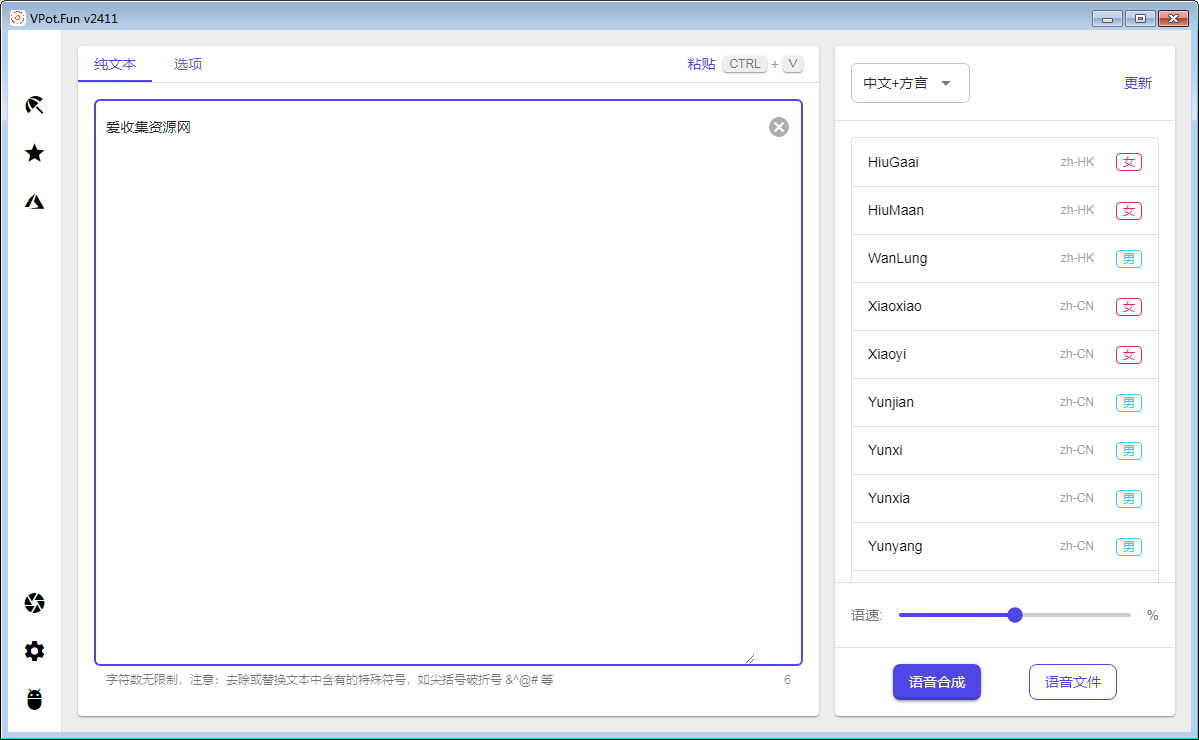Click the 女 tag on Xiaoyi row
This screenshot has height=740, width=1199.
(1129, 355)
